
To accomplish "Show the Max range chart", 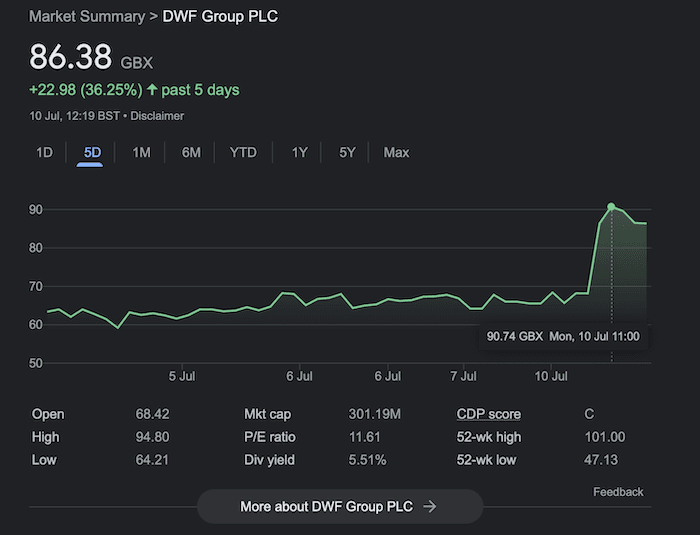I will (x=396, y=153).
